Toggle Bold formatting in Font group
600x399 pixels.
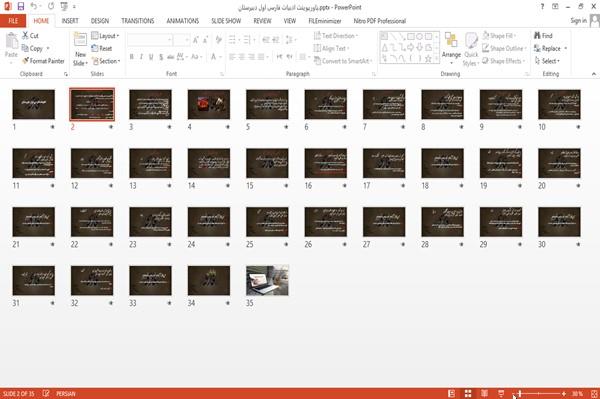132,57
